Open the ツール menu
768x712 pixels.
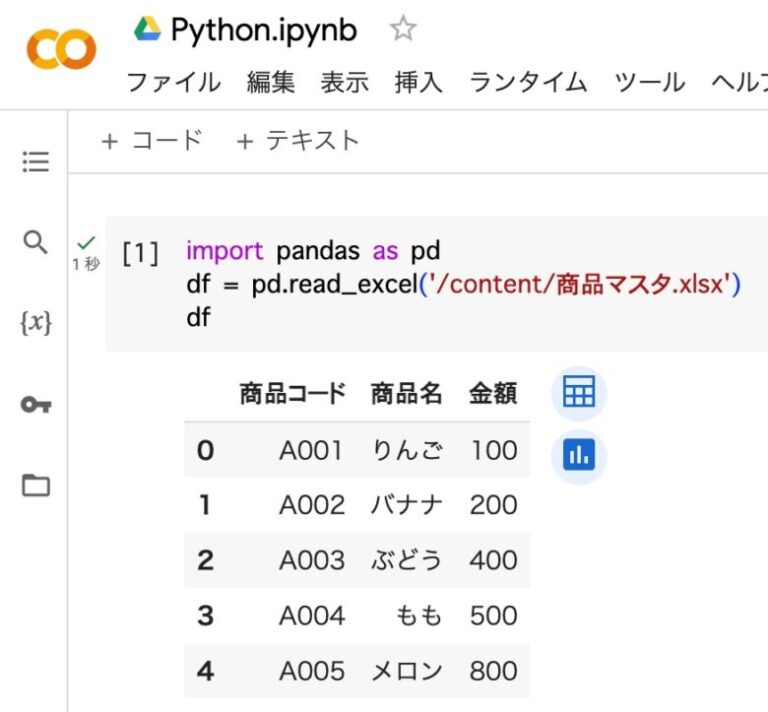(x=649, y=82)
